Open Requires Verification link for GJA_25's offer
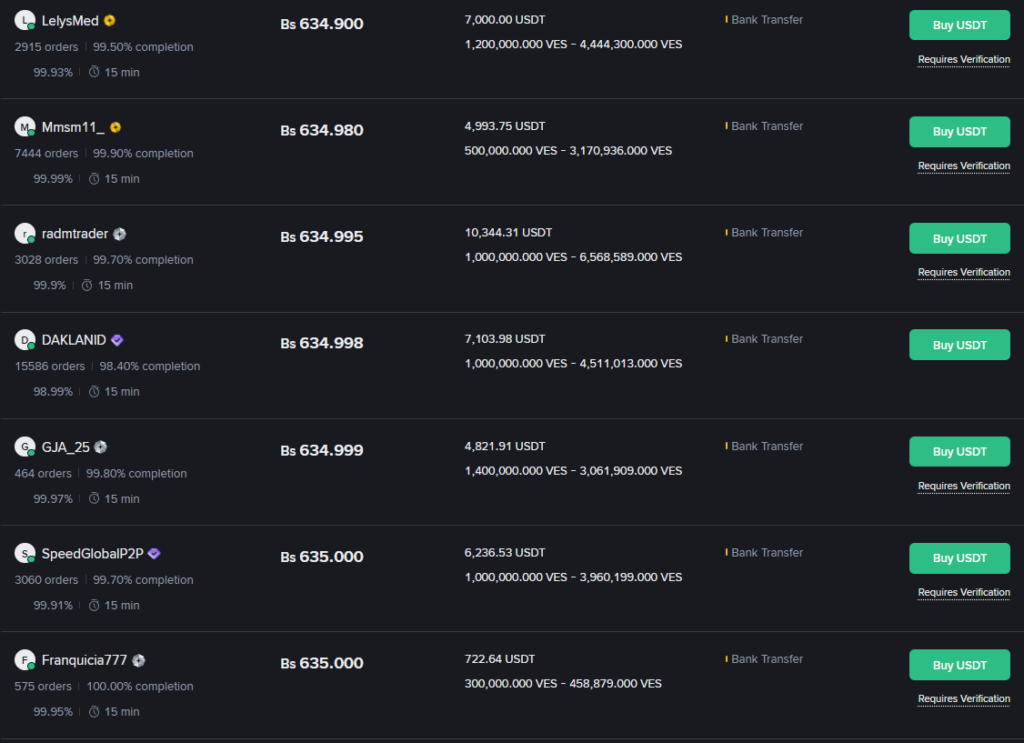Image resolution: width=1024 pixels, height=743 pixels. pyautogui.click(x=964, y=486)
